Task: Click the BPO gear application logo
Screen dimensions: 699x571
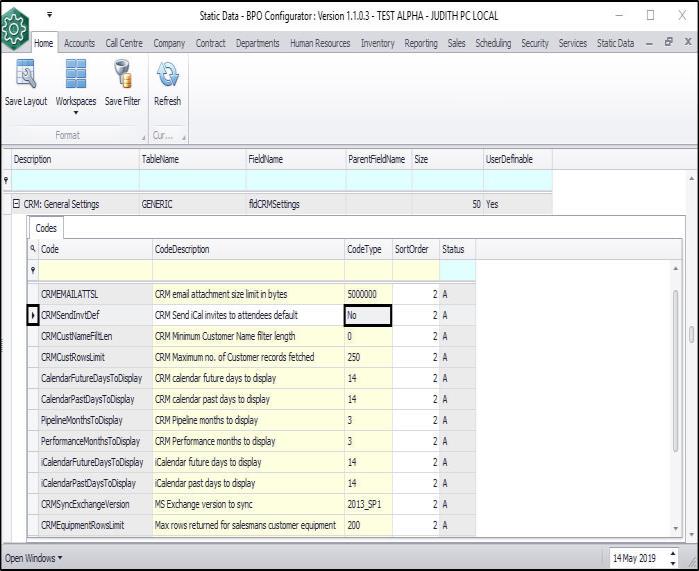Action: (x=14, y=27)
